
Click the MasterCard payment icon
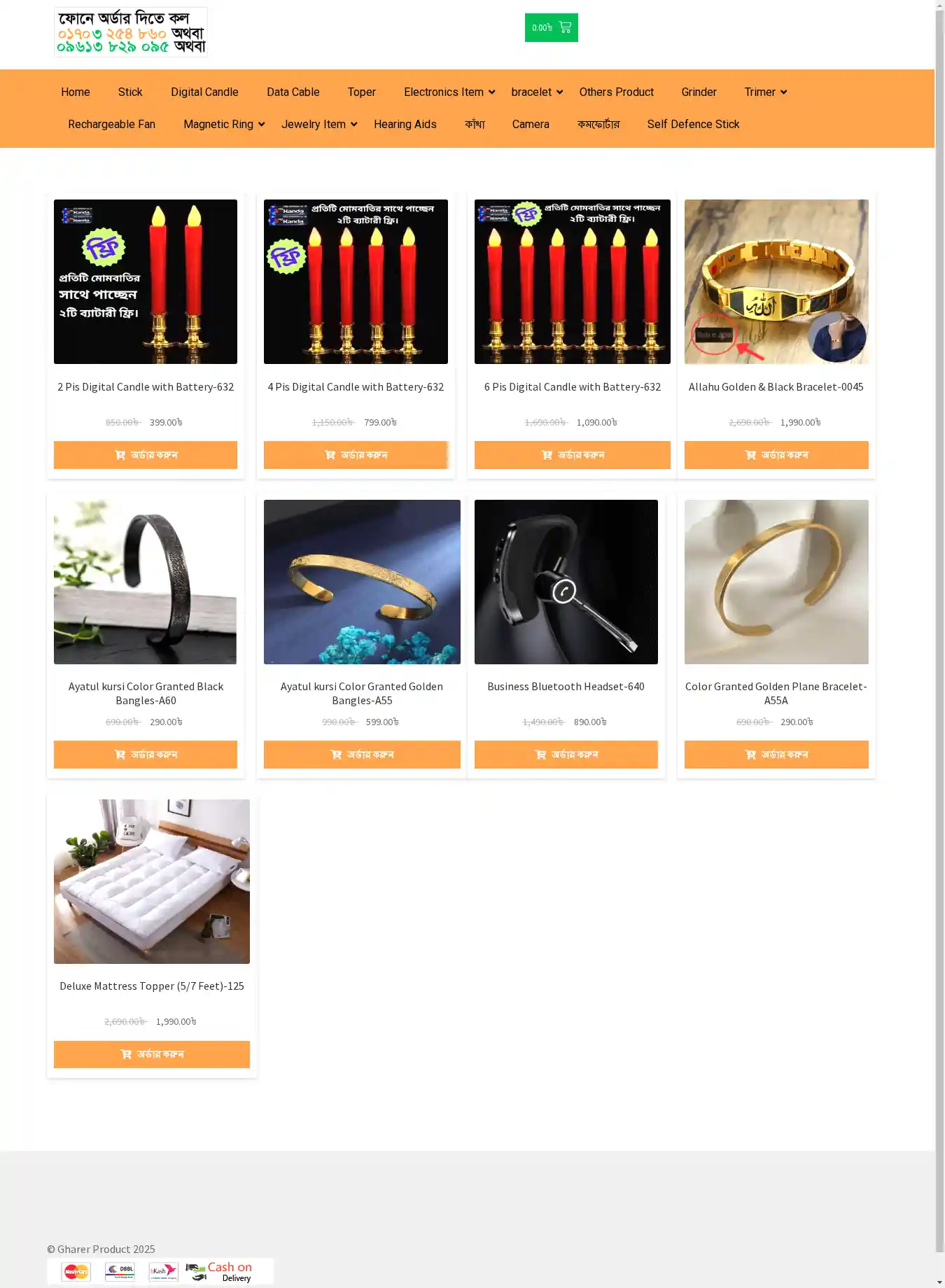pos(76,1271)
